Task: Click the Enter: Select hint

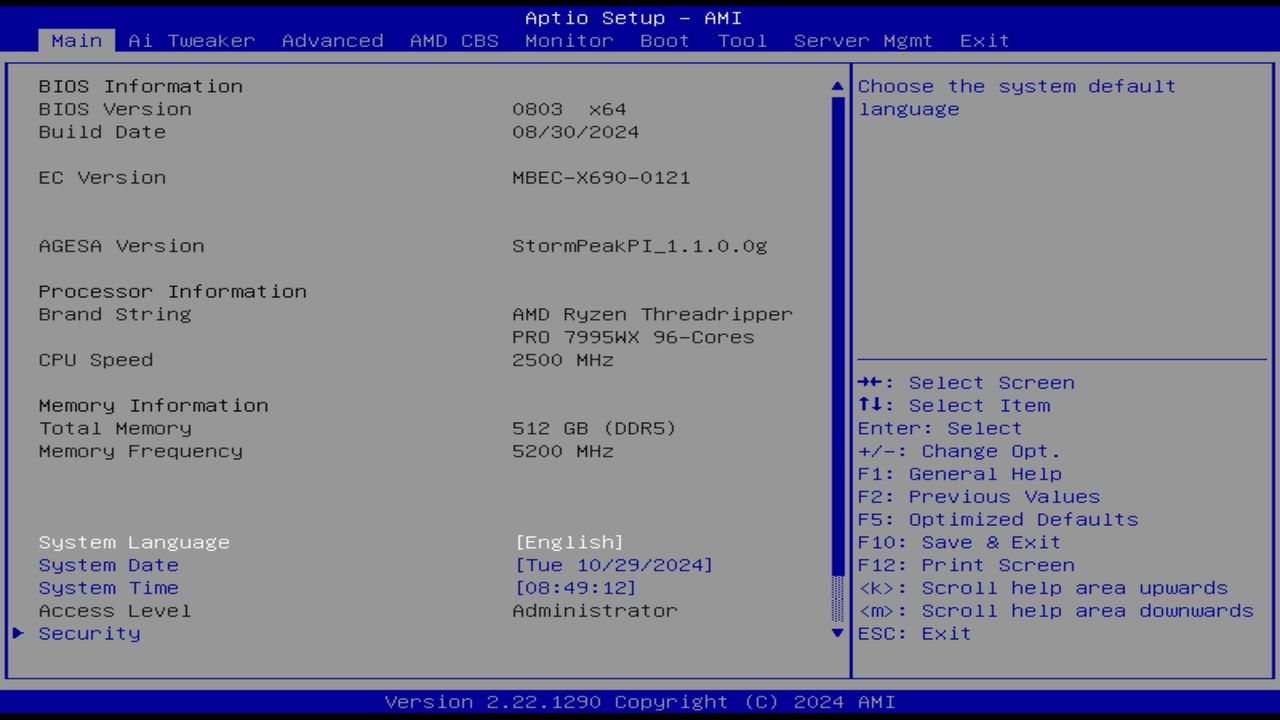Action: tap(940, 428)
